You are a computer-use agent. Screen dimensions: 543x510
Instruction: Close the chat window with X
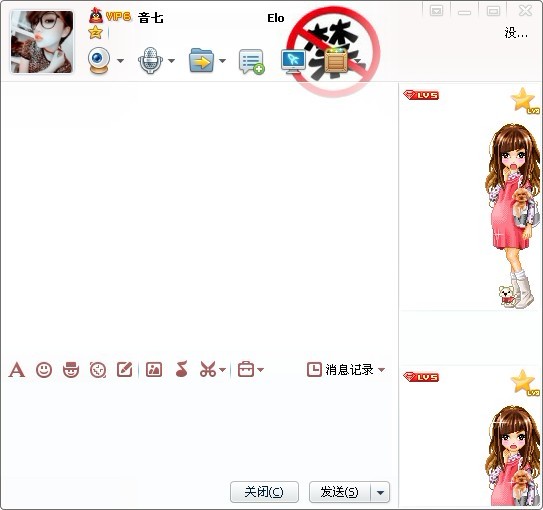point(525,11)
